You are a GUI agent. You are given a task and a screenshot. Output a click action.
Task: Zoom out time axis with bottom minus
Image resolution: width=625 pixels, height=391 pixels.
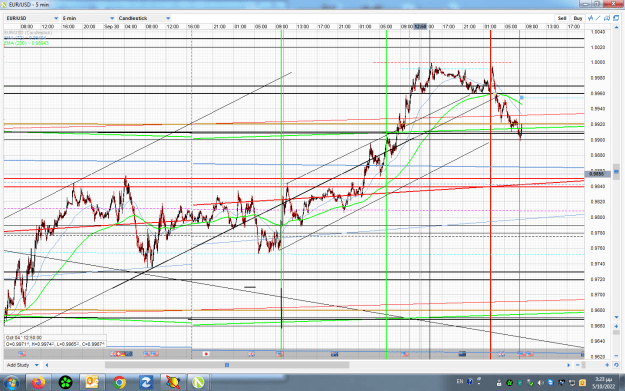578,365
